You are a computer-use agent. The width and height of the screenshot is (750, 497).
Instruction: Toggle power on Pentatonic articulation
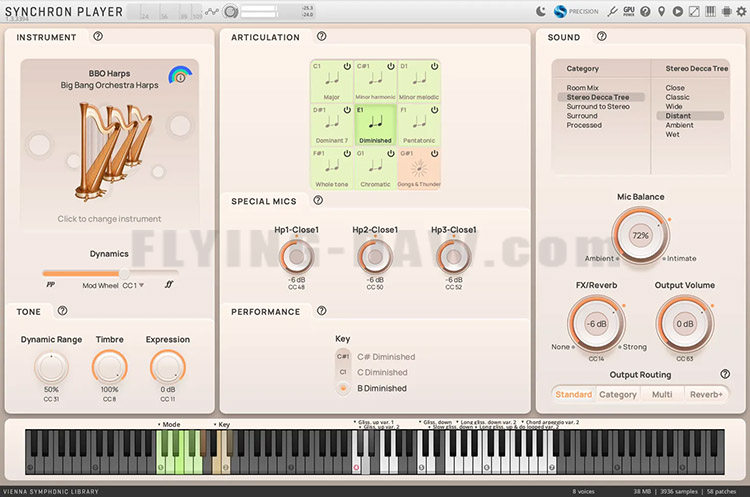click(x=434, y=110)
